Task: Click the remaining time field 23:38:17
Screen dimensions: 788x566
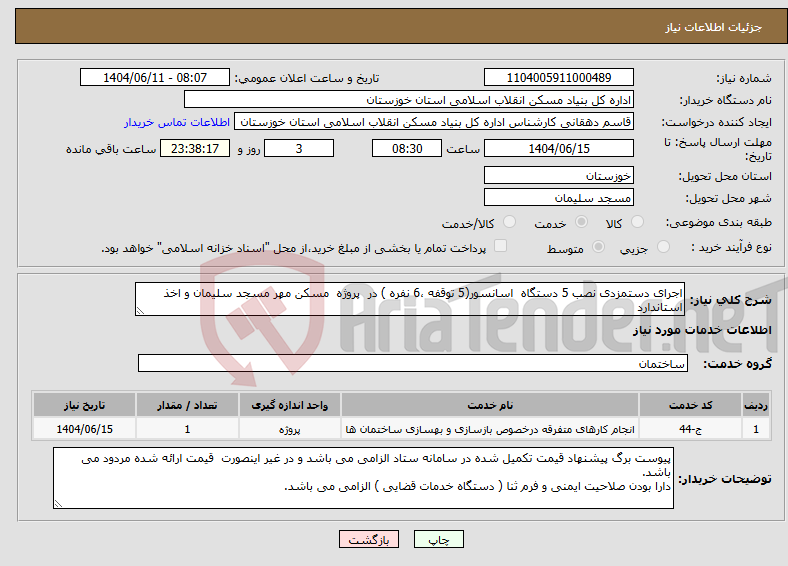Action: click(195, 148)
